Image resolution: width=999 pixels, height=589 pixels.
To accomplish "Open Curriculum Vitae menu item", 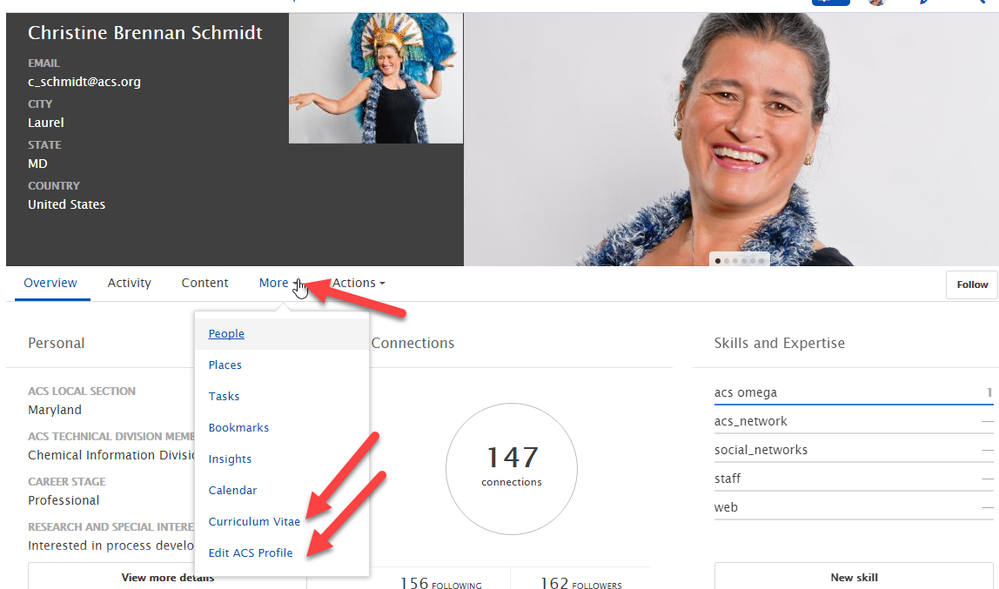I will 254,522.
